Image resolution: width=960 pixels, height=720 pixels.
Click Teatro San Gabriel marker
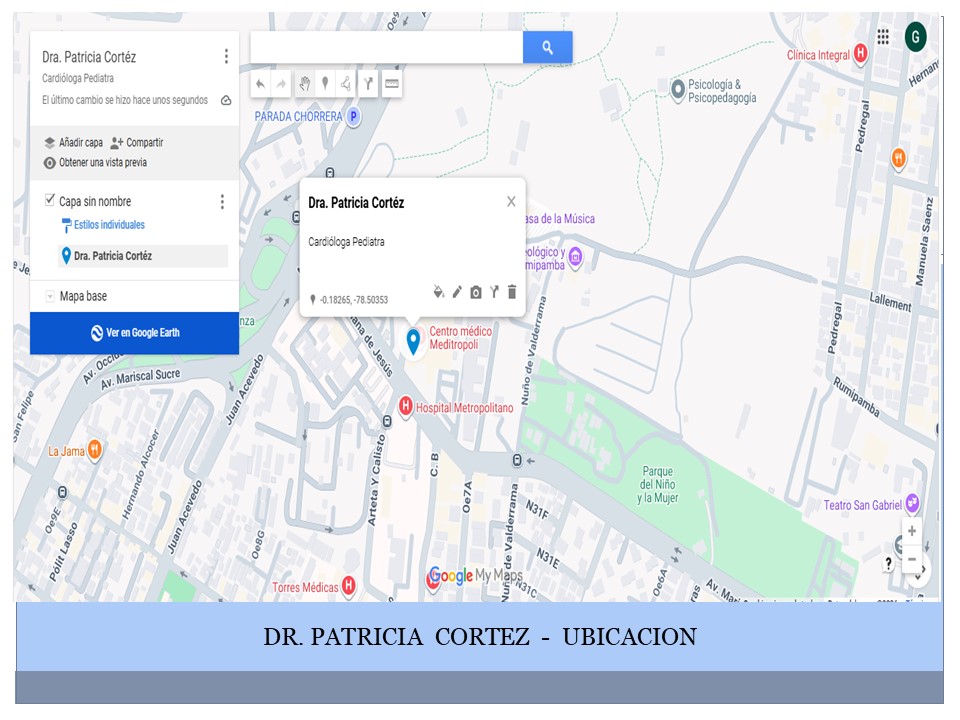(912, 503)
